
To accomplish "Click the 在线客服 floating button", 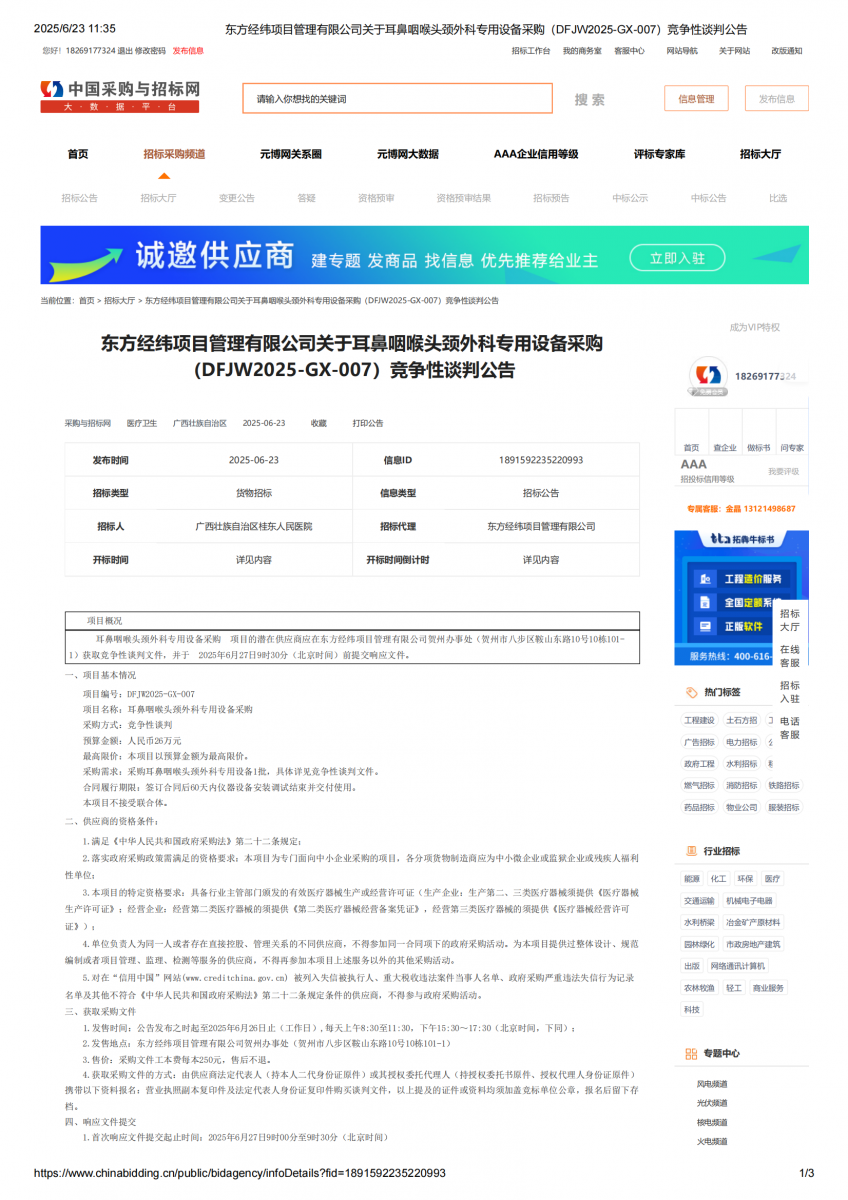I will (x=790, y=656).
